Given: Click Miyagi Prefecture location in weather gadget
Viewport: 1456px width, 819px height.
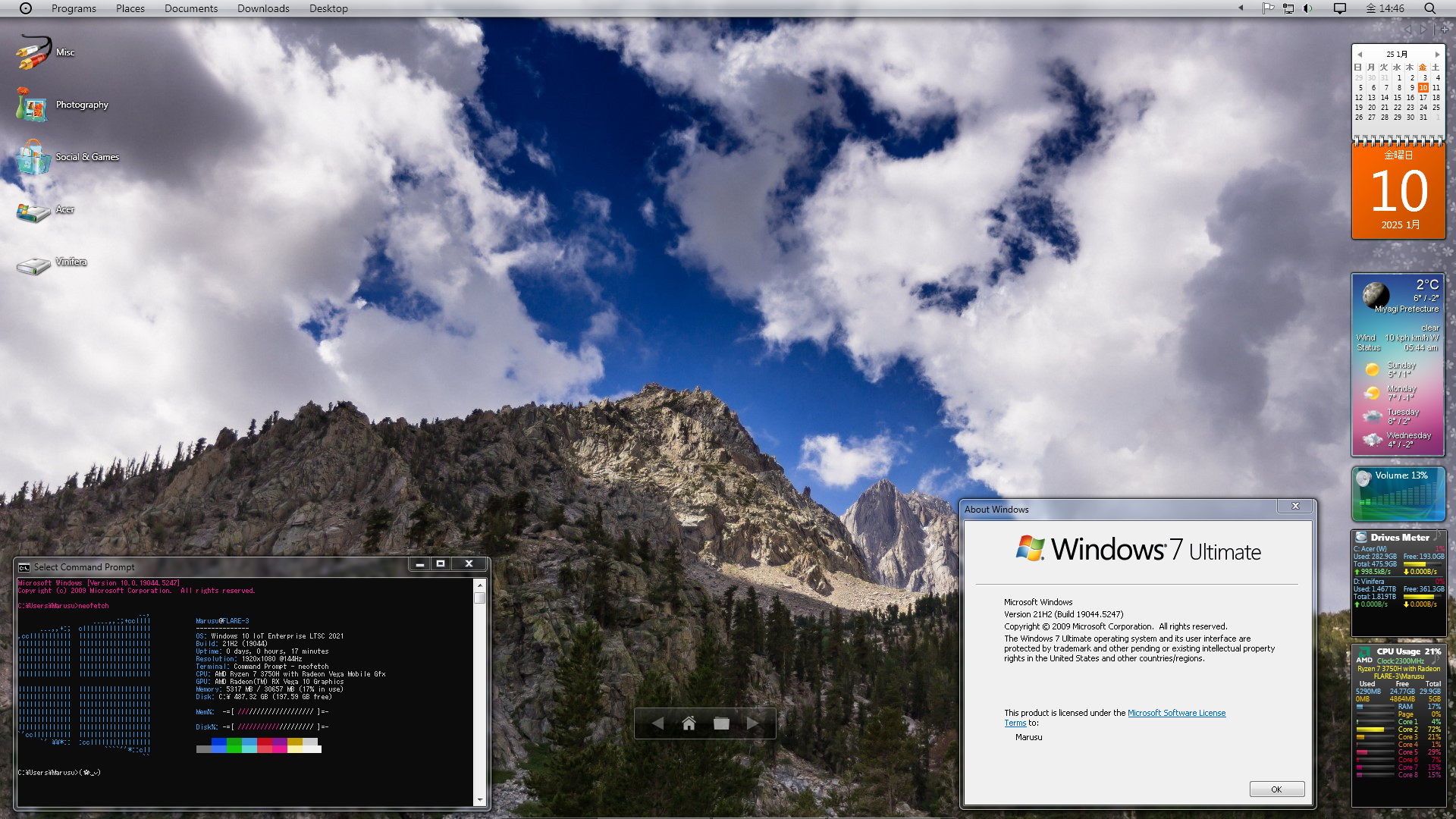Looking at the screenshot, I should (1407, 309).
